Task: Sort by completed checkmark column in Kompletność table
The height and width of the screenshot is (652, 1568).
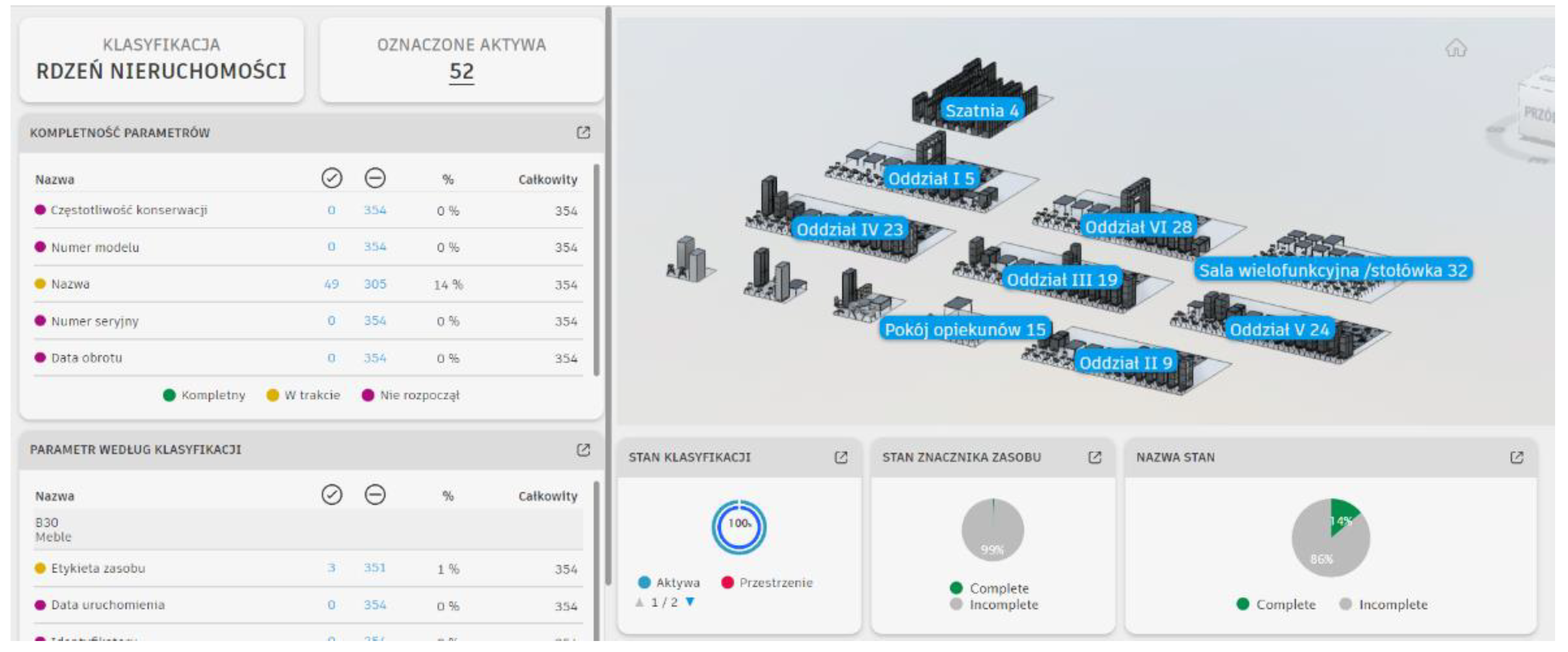Action: 331,178
